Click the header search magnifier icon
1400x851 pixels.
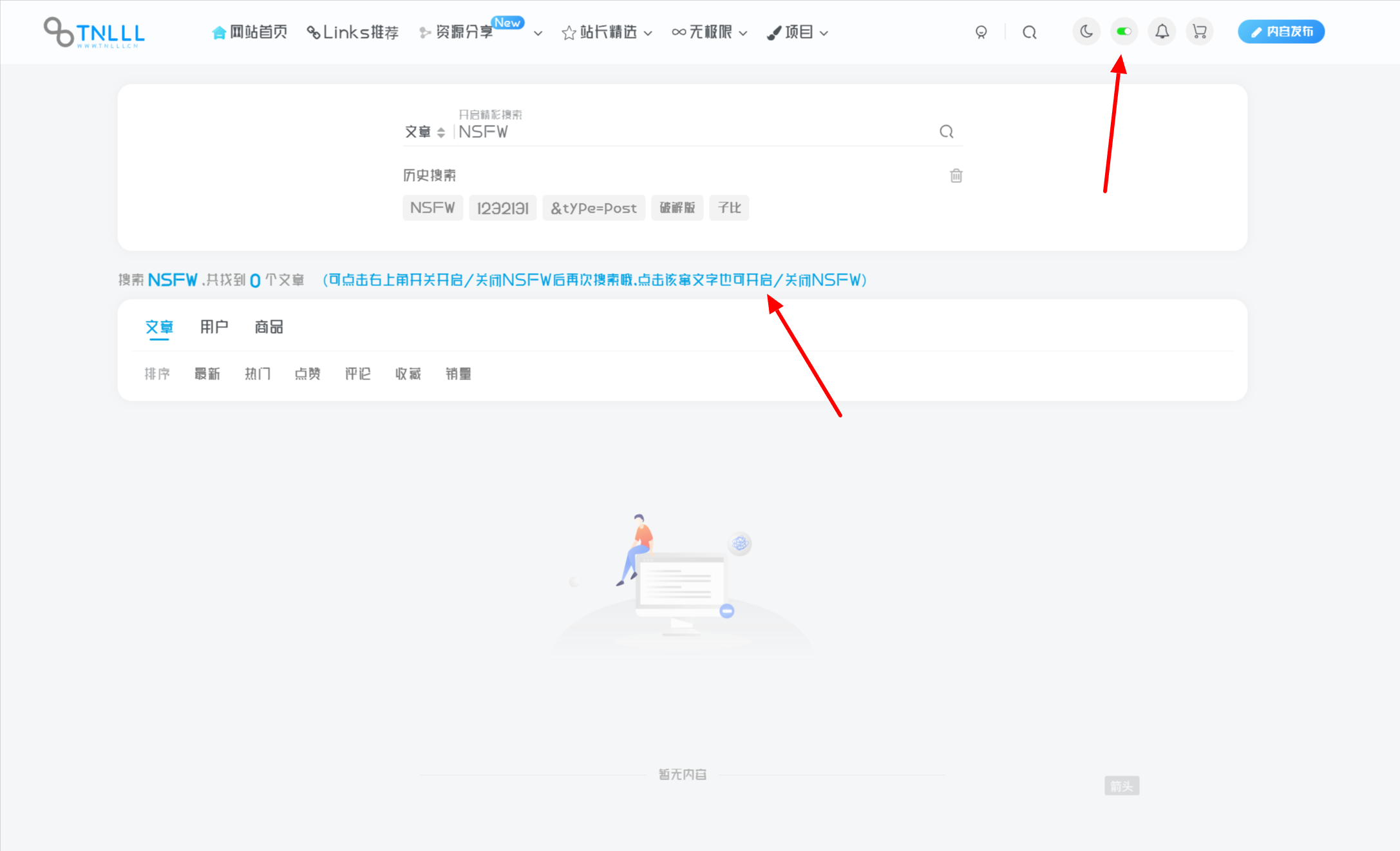point(1029,32)
